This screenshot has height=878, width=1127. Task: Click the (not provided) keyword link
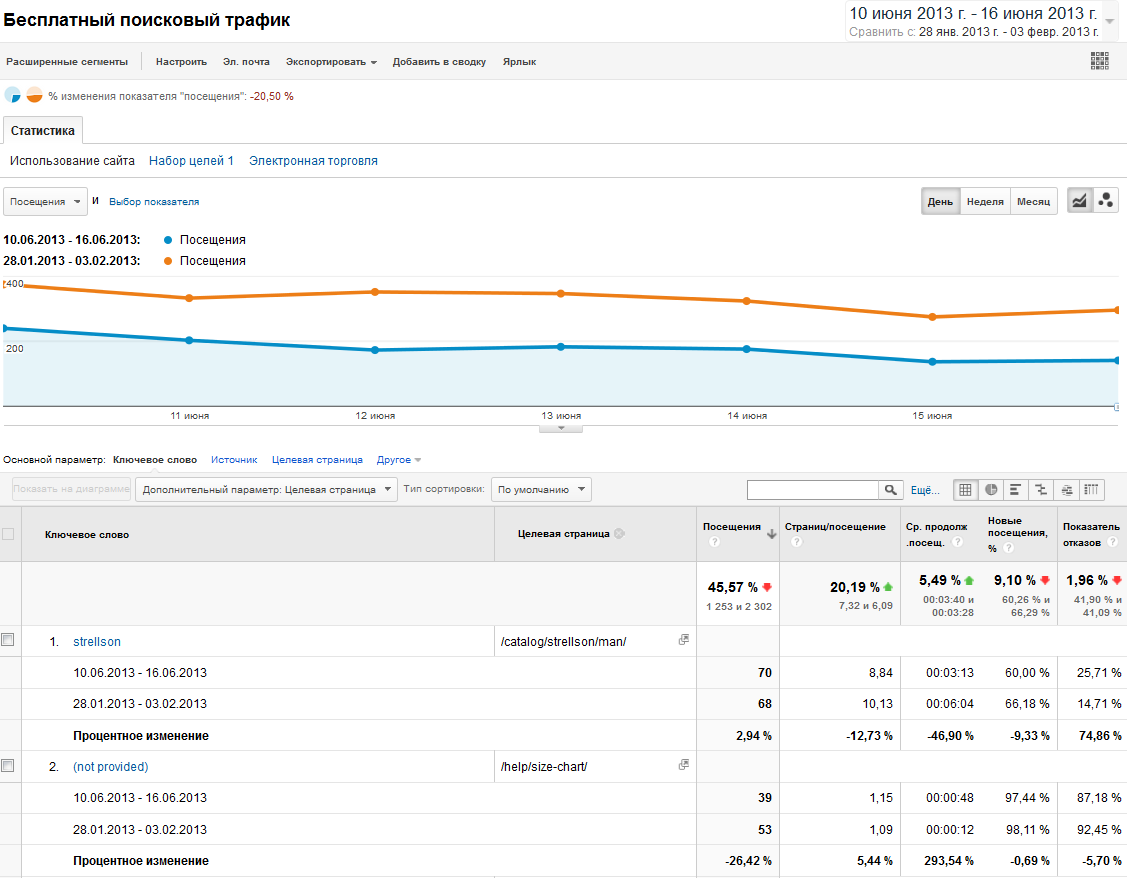point(111,767)
